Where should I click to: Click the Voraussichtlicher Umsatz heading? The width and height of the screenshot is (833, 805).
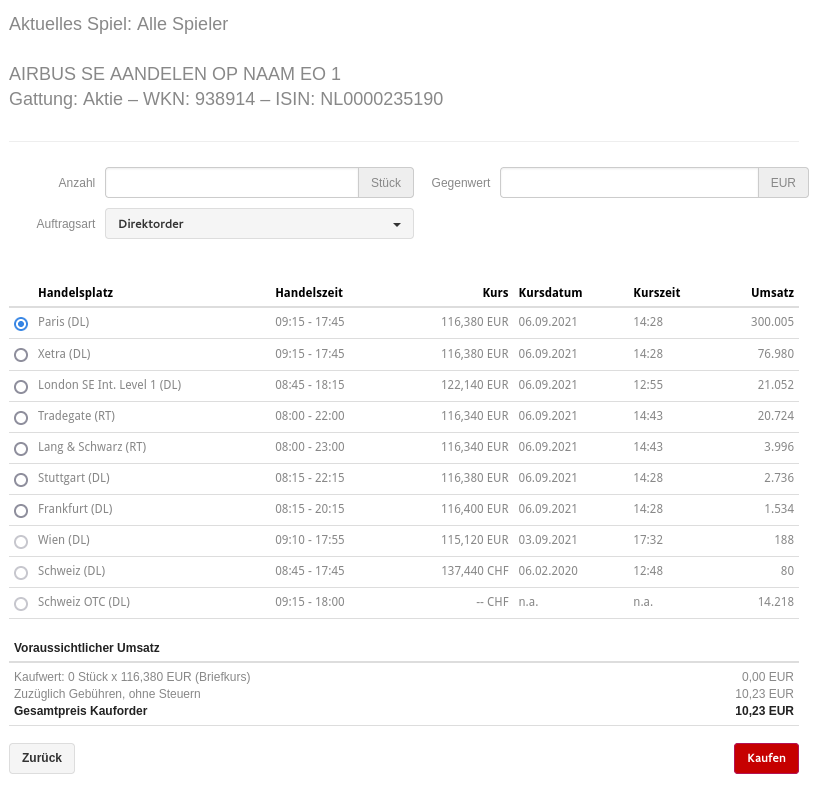[x=87, y=648]
